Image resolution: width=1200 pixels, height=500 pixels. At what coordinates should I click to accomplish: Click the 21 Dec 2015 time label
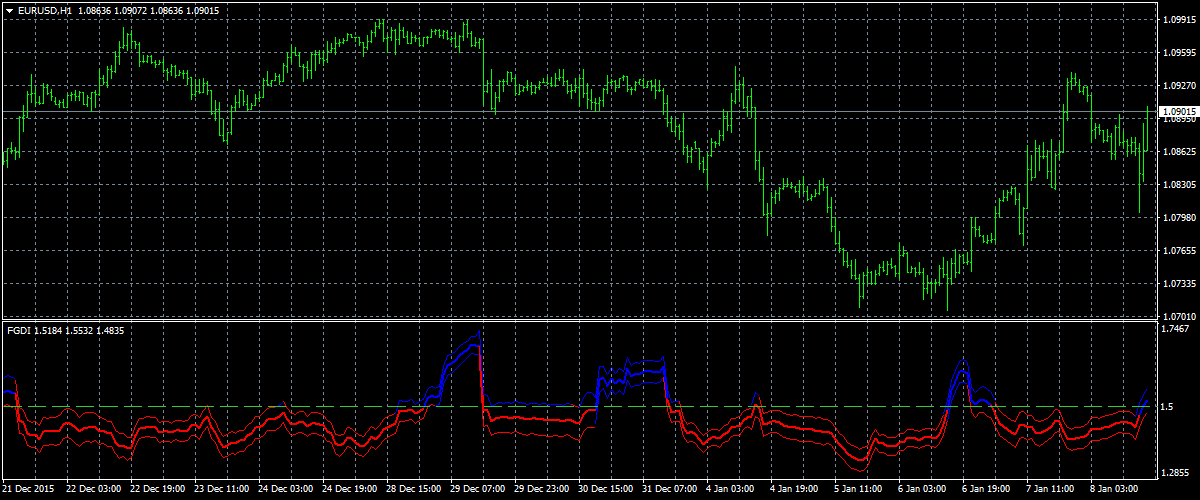tap(27, 490)
